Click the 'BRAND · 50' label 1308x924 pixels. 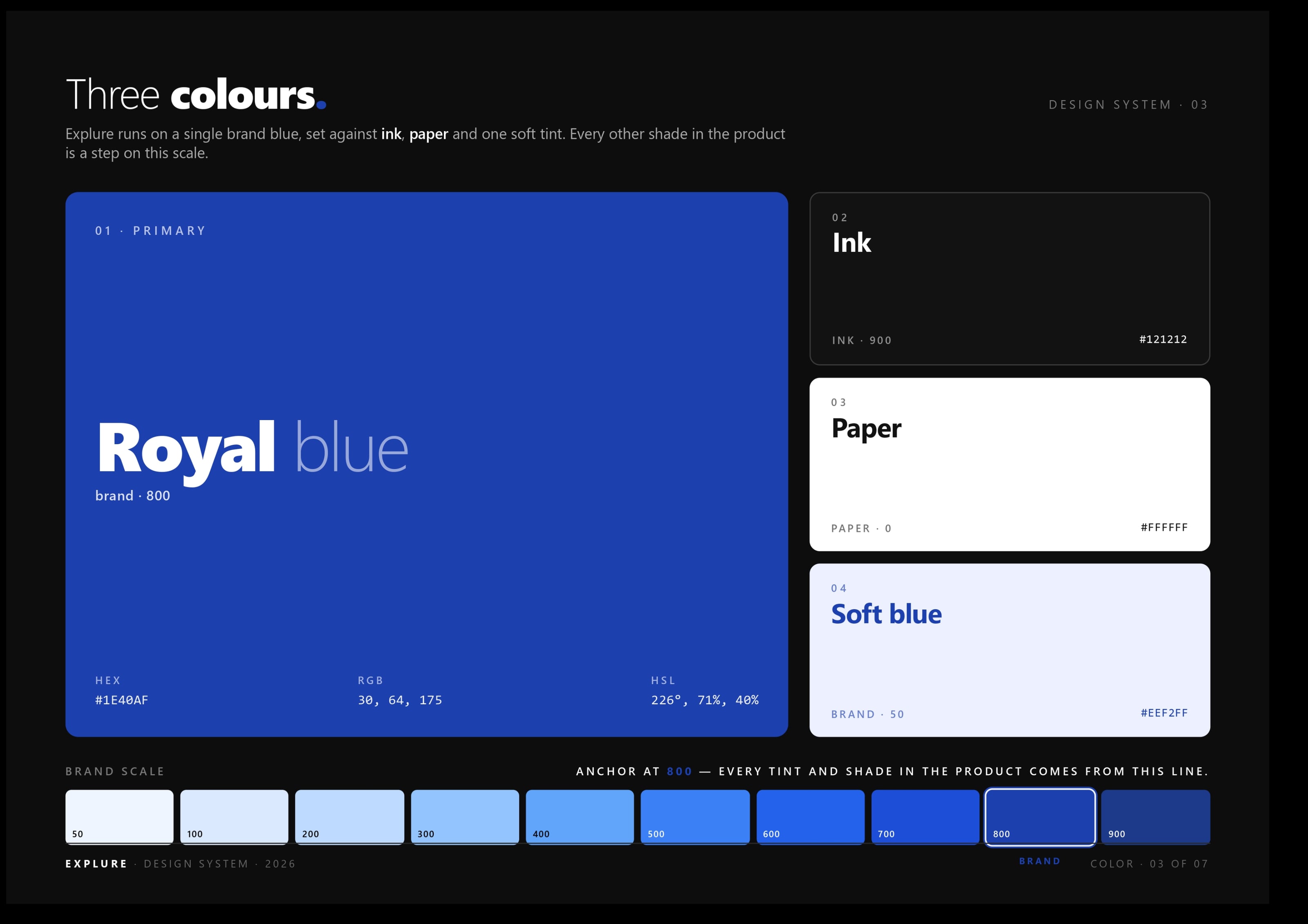click(x=868, y=714)
